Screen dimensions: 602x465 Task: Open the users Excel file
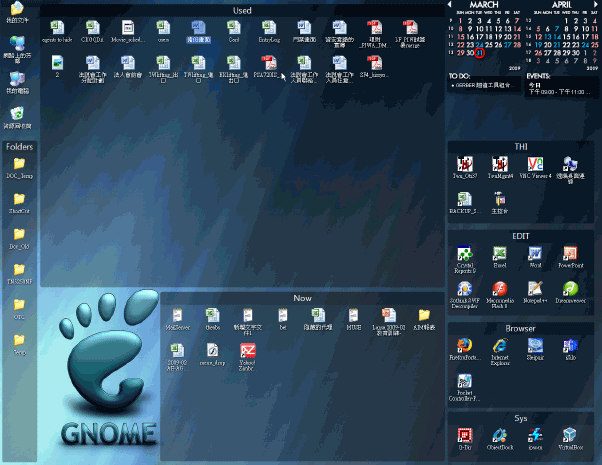point(163,31)
